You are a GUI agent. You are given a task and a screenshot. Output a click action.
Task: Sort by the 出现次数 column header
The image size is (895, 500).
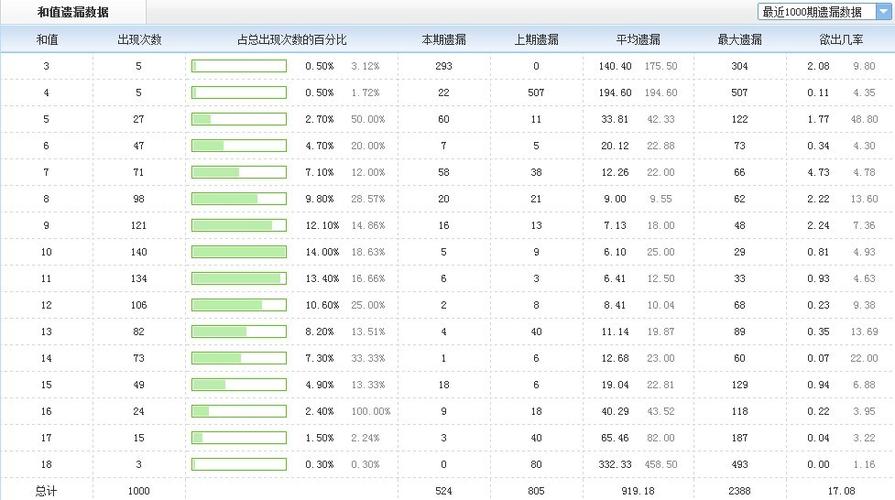pyautogui.click(x=139, y=39)
